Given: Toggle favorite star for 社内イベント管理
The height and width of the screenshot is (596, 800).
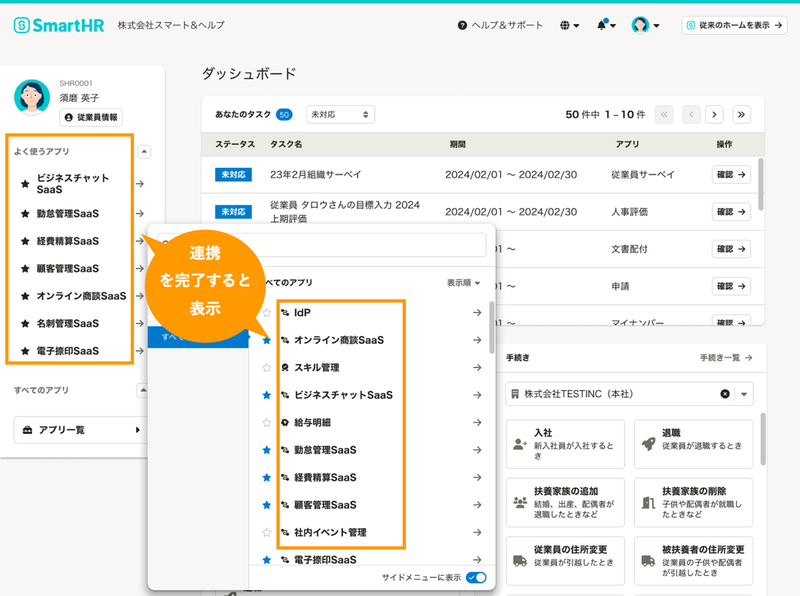Looking at the screenshot, I should 266,533.
